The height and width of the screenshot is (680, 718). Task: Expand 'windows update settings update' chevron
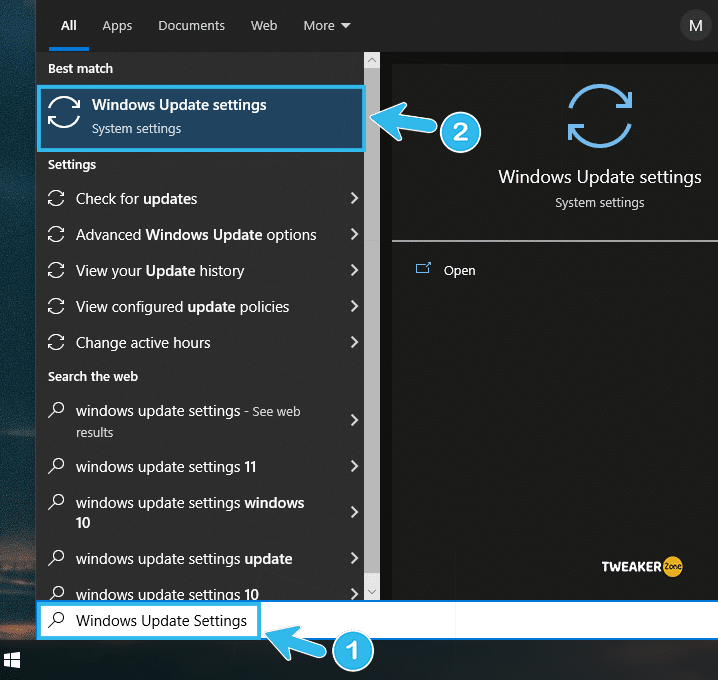point(354,558)
